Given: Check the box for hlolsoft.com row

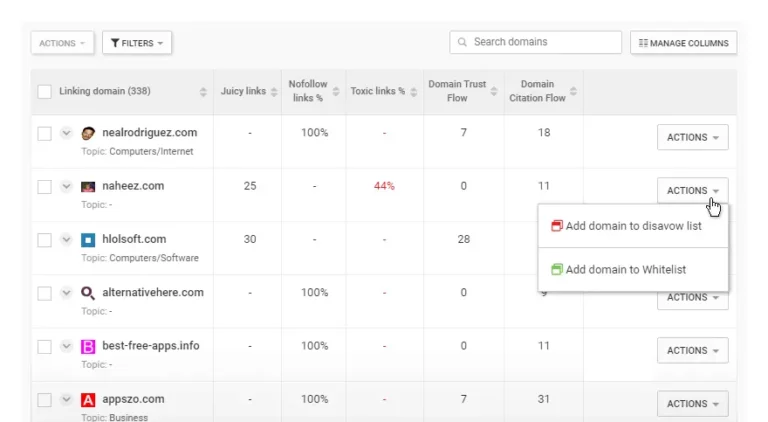Looking at the screenshot, I should [45, 240].
